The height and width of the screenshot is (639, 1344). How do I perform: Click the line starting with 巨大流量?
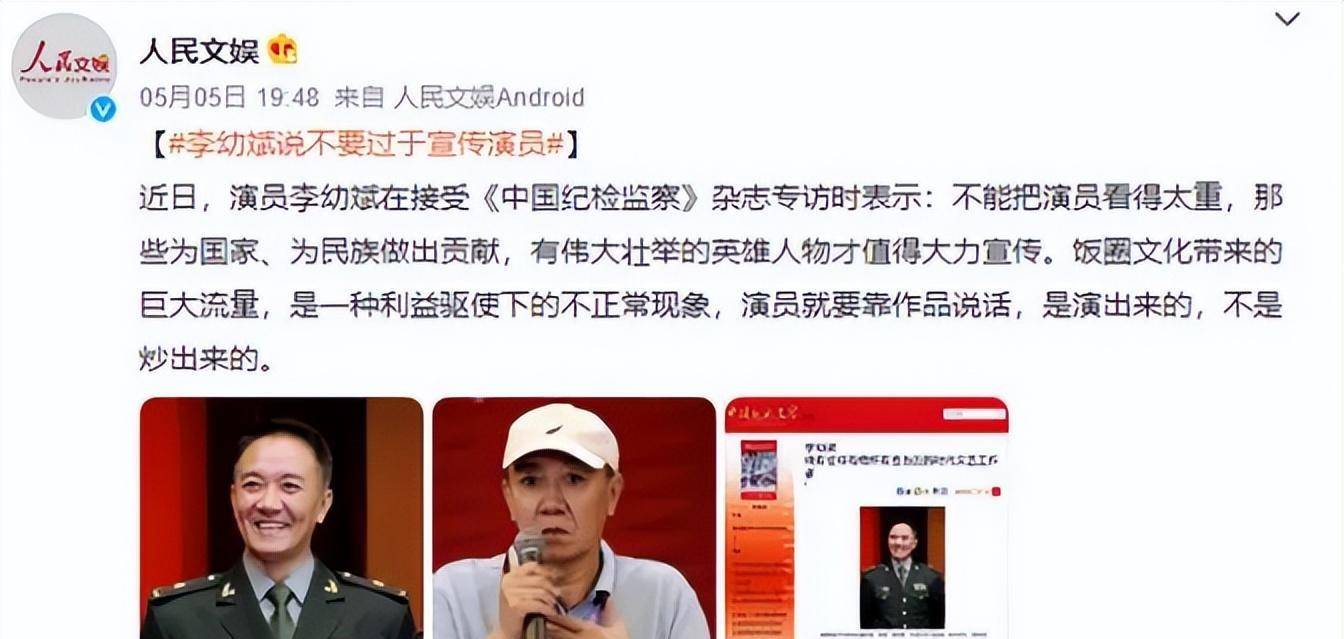coord(710,306)
